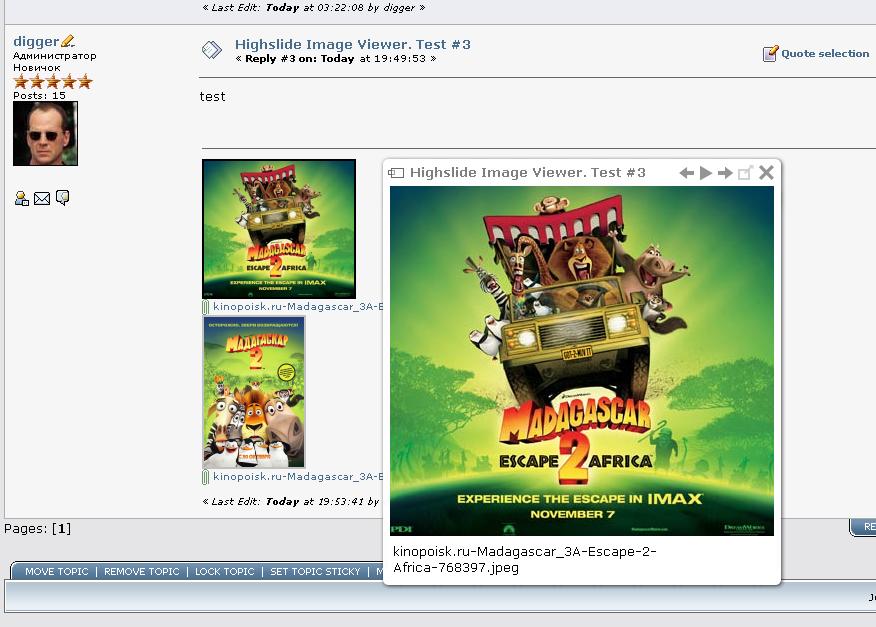Click the previous image arrow in Highslide viewer
The width and height of the screenshot is (876, 627).
tap(687, 173)
